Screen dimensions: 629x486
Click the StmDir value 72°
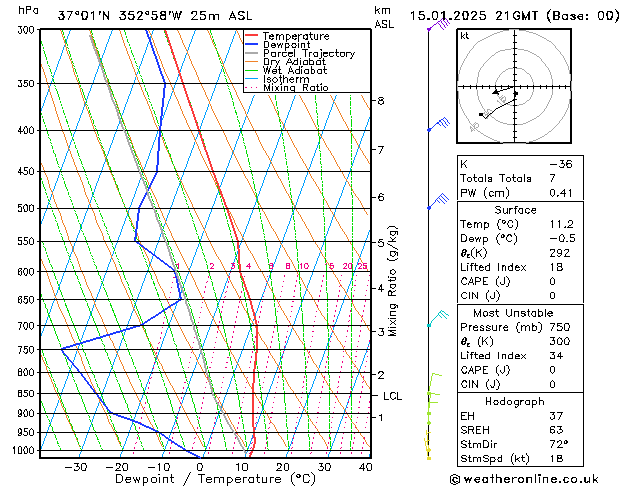pos(559,444)
